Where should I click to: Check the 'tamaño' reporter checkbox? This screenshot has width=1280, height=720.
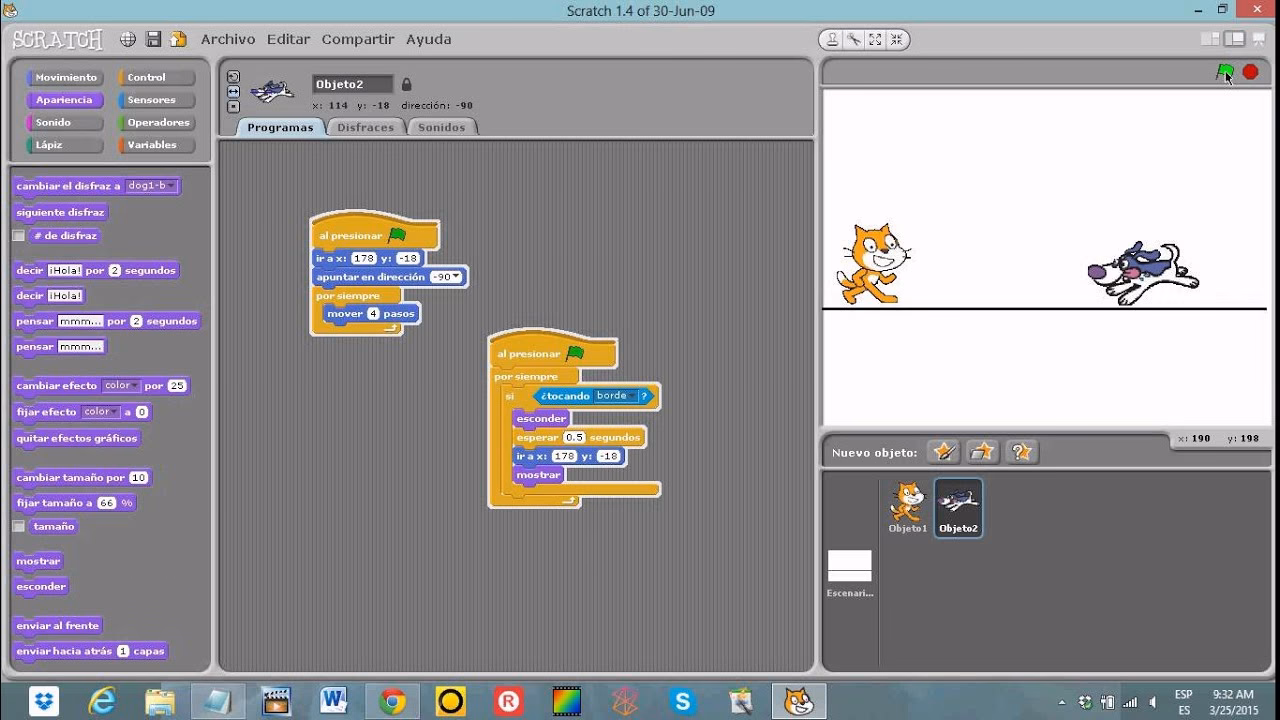click(x=18, y=526)
